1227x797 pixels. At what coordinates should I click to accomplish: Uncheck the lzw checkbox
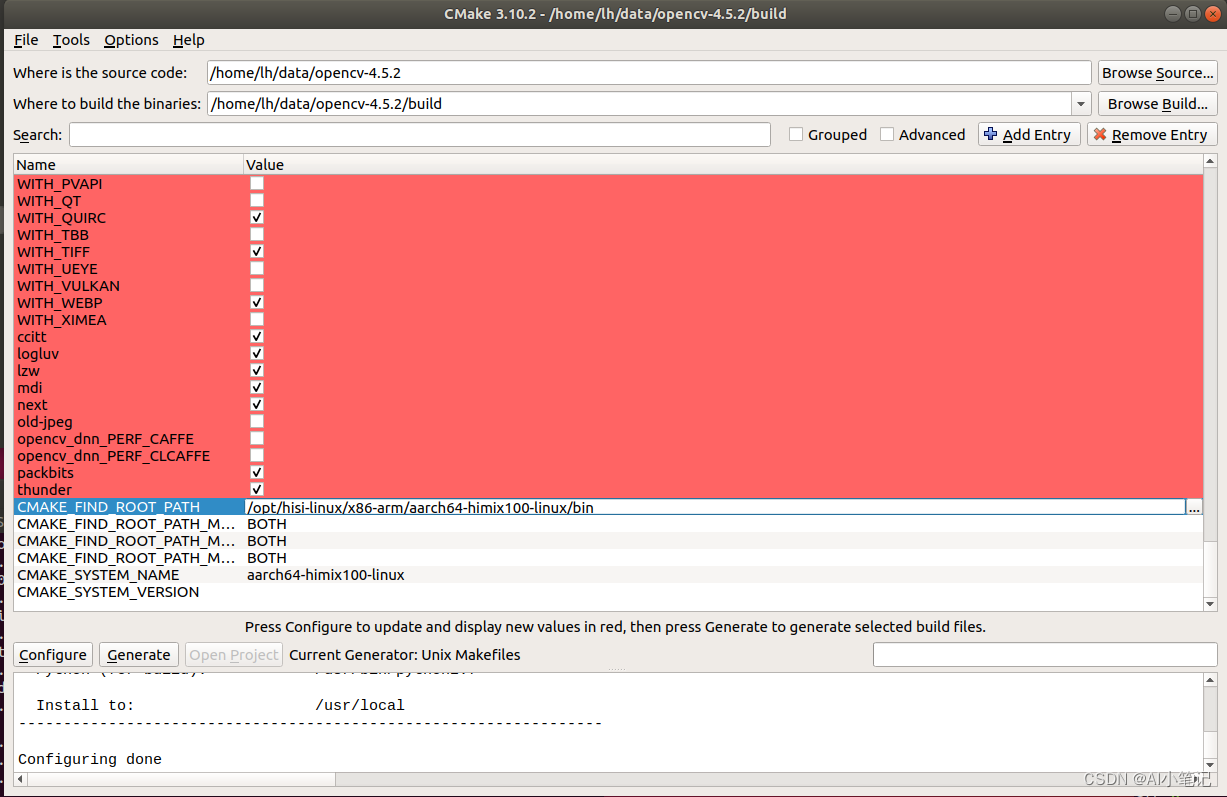(257, 371)
